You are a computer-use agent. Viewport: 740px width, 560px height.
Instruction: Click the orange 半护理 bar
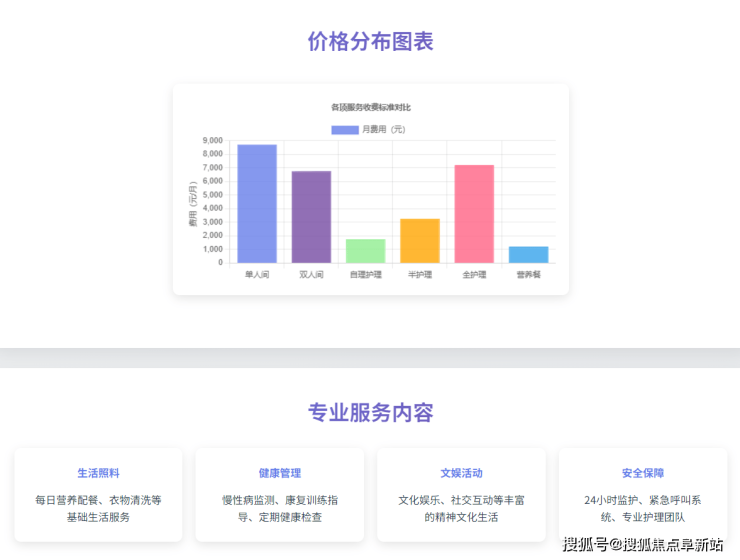click(x=420, y=241)
